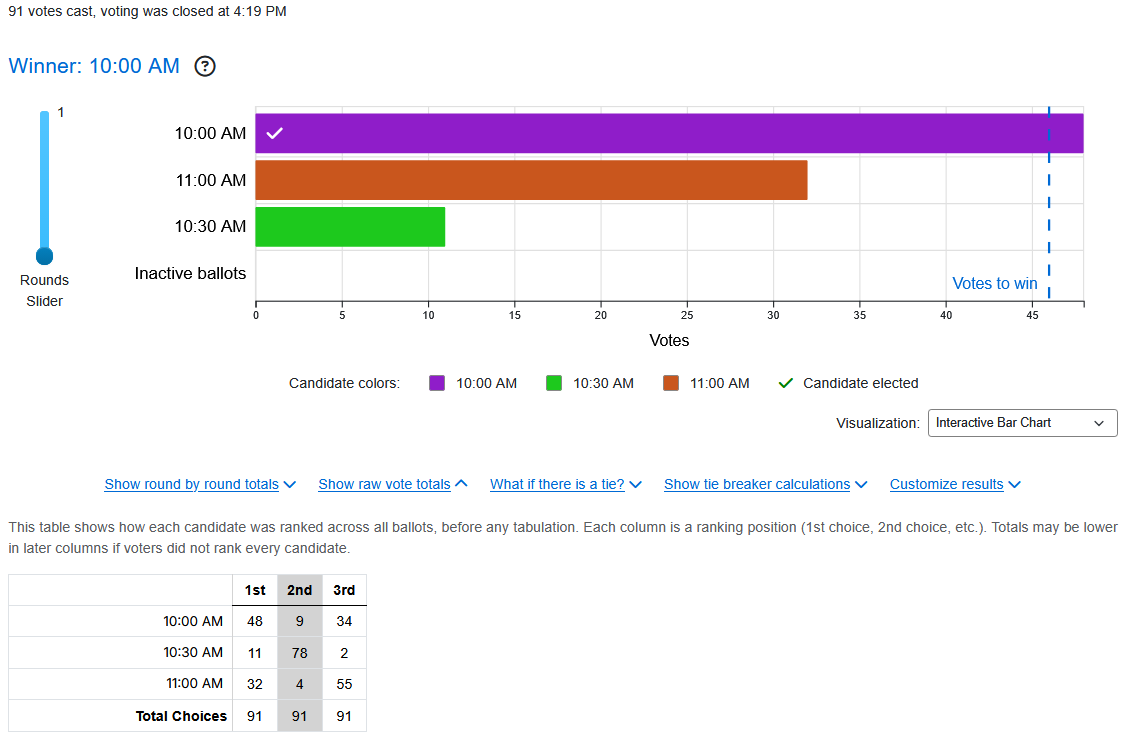Image resolution: width=1129 pixels, height=738 pixels.
Task: Click the 11:00 AM label beside chart bar
Action: pos(211,180)
